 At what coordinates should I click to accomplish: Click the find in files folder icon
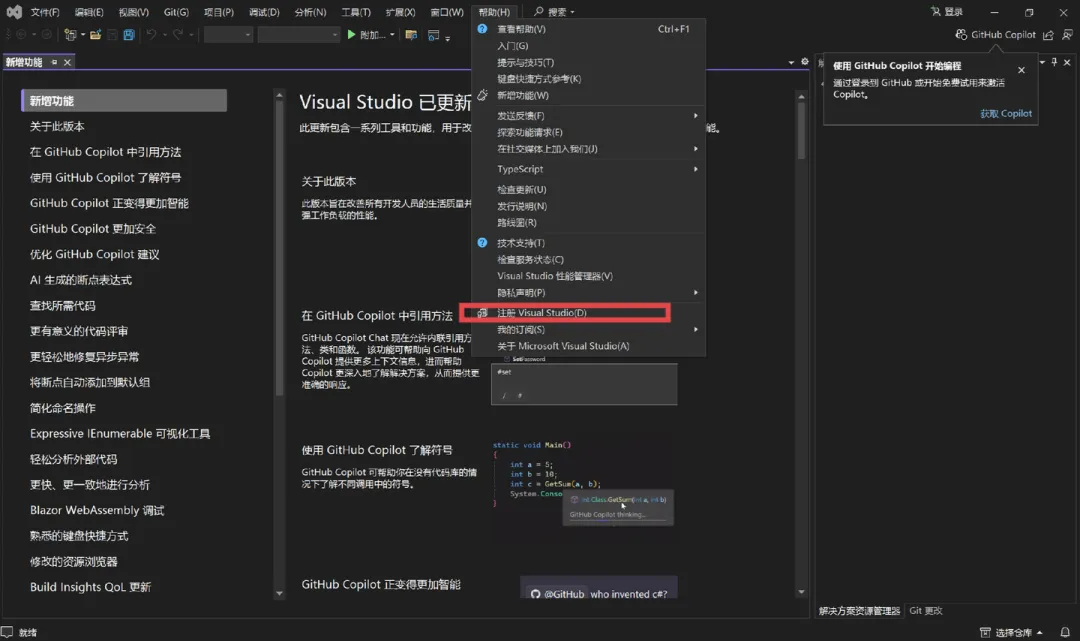(x=411, y=34)
